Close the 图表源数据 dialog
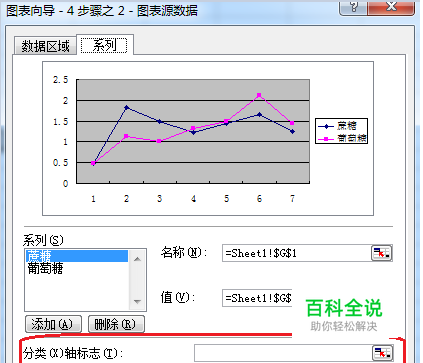 (x=391, y=7)
